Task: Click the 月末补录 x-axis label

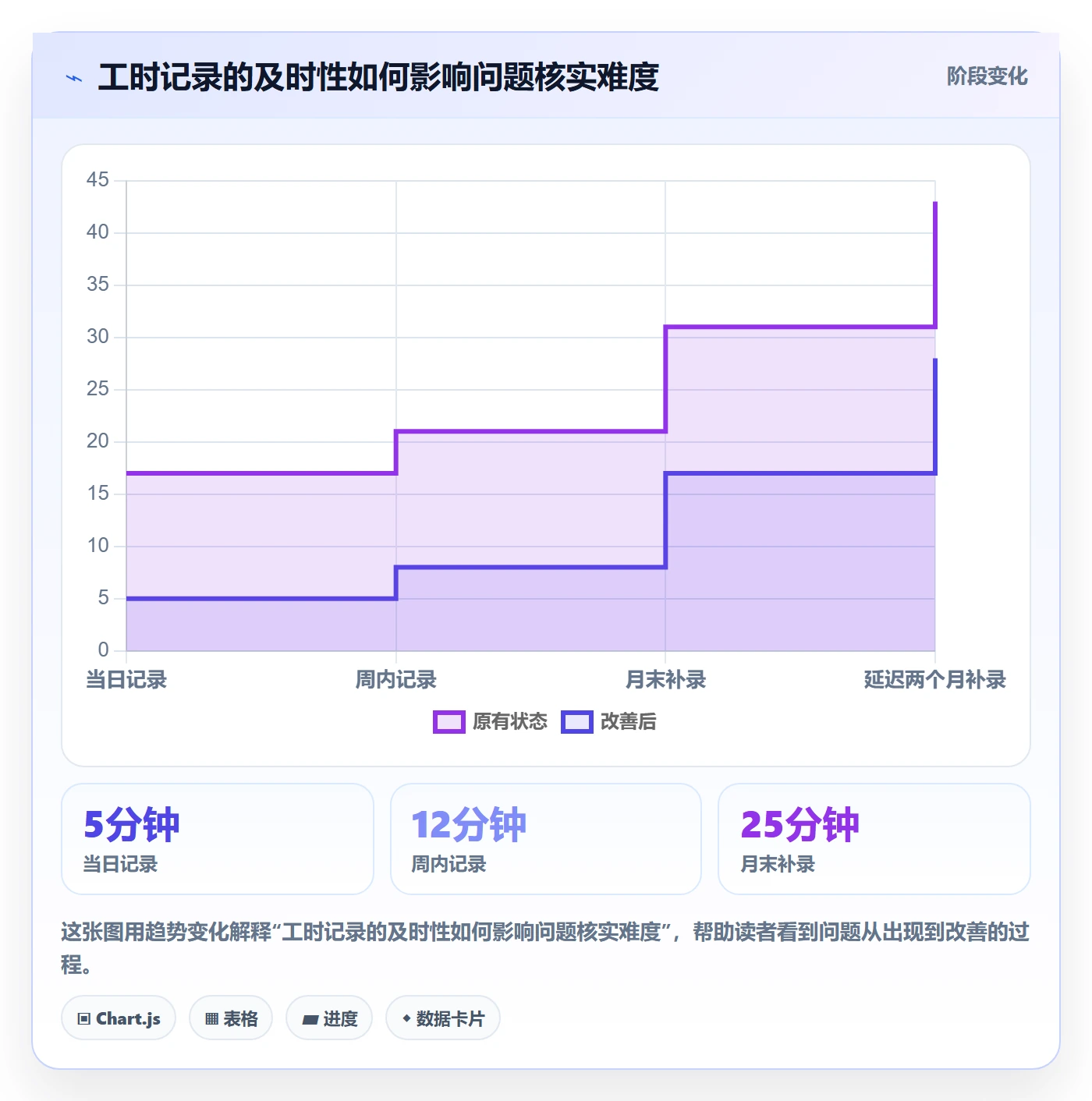Action: coord(665,680)
